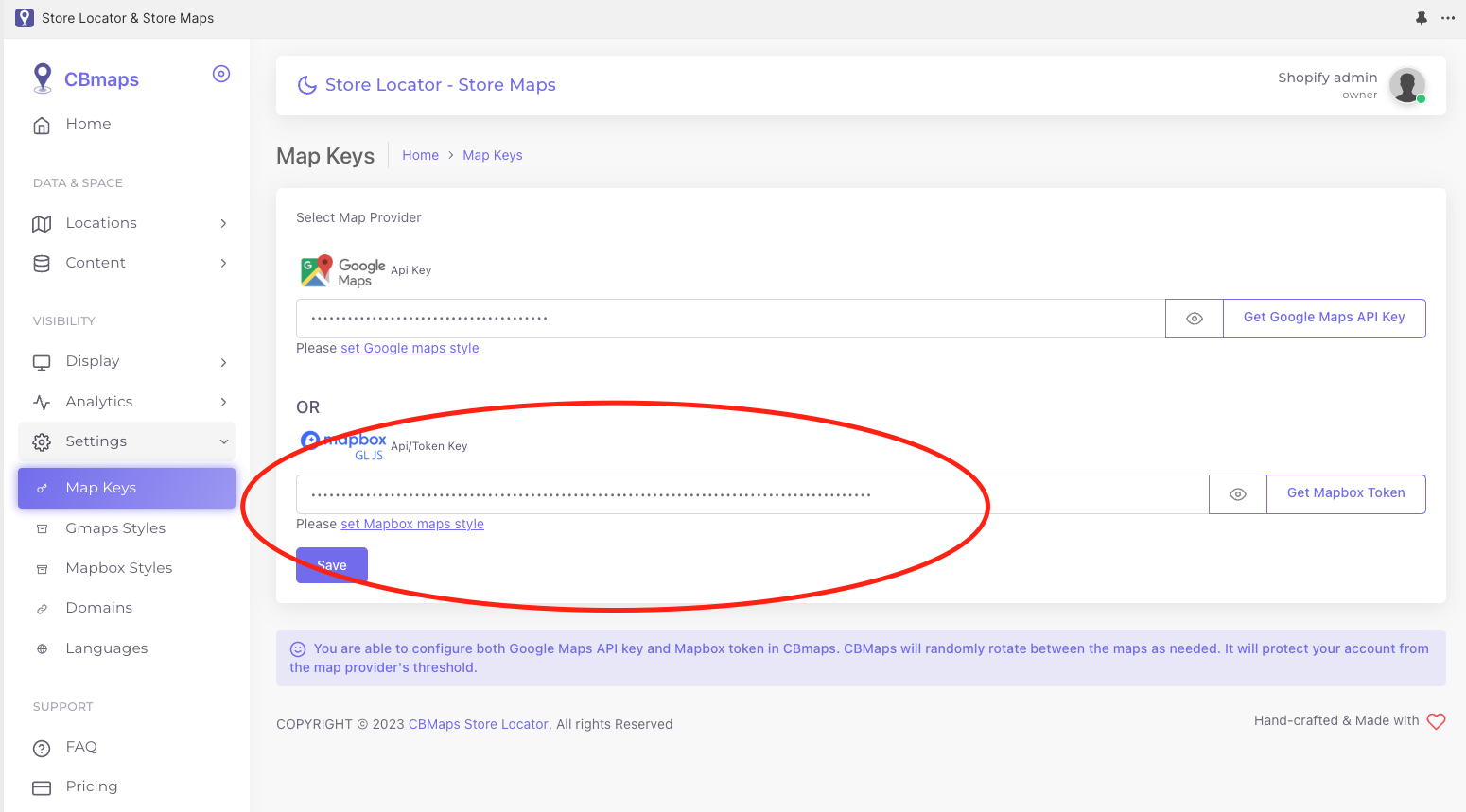This screenshot has height=812, width=1466.
Task: Open Languages menu item
Action: (127, 648)
